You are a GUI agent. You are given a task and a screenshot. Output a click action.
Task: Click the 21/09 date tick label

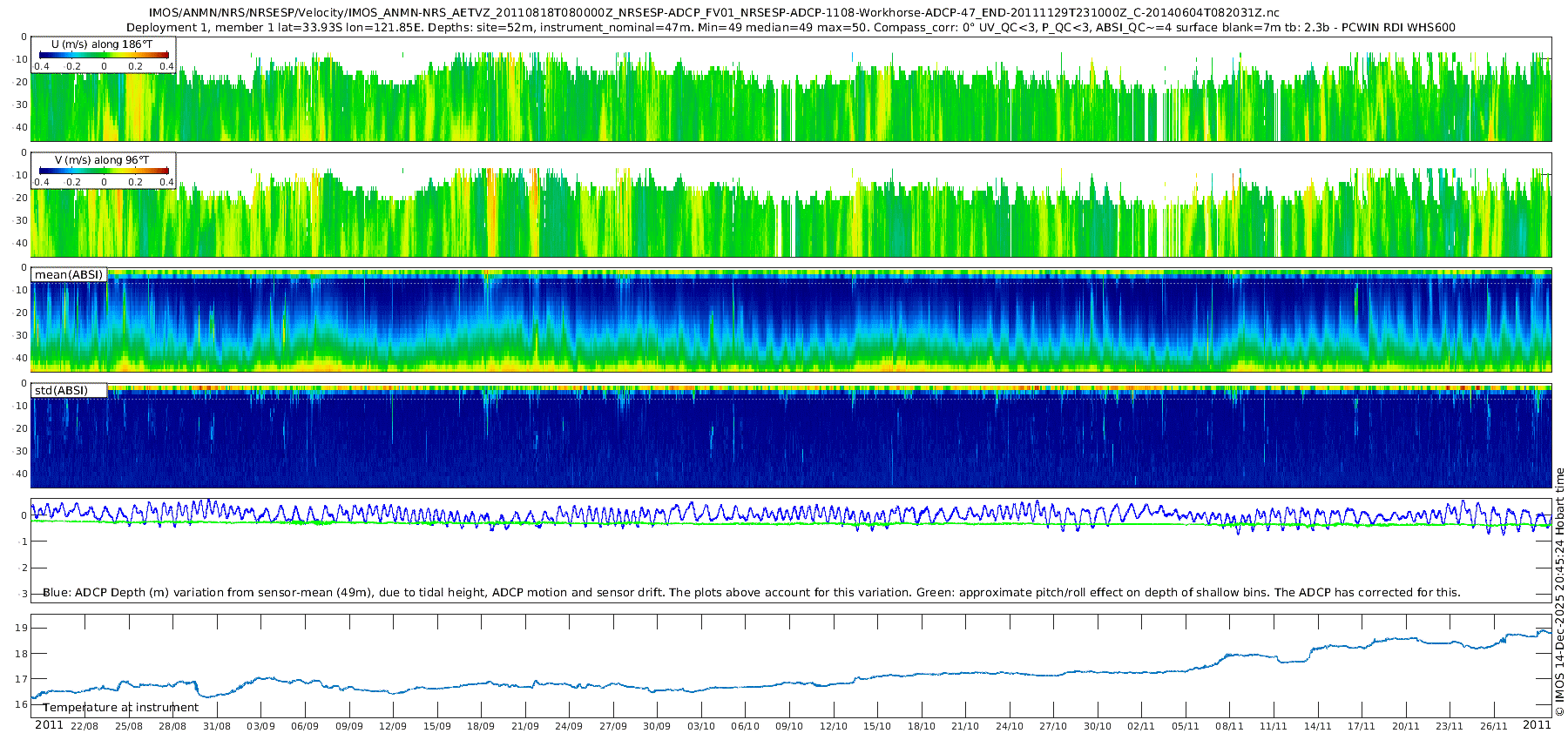click(x=524, y=726)
